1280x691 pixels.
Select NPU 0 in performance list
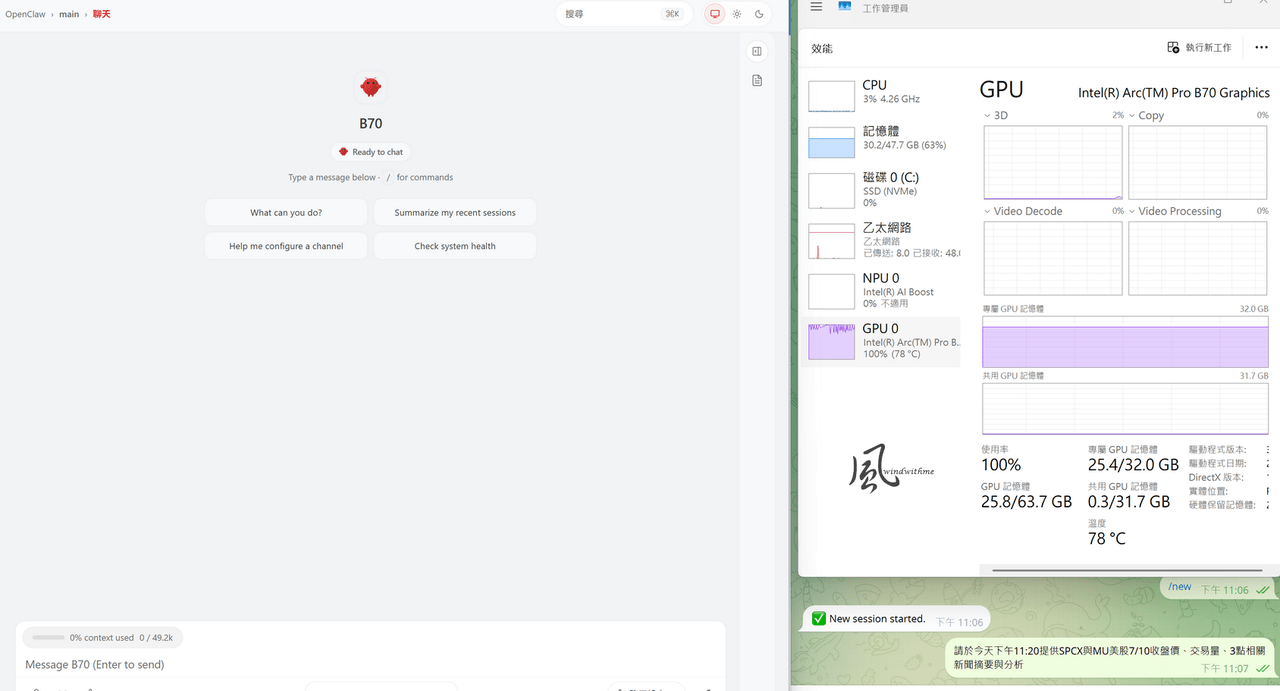pos(880,290)
